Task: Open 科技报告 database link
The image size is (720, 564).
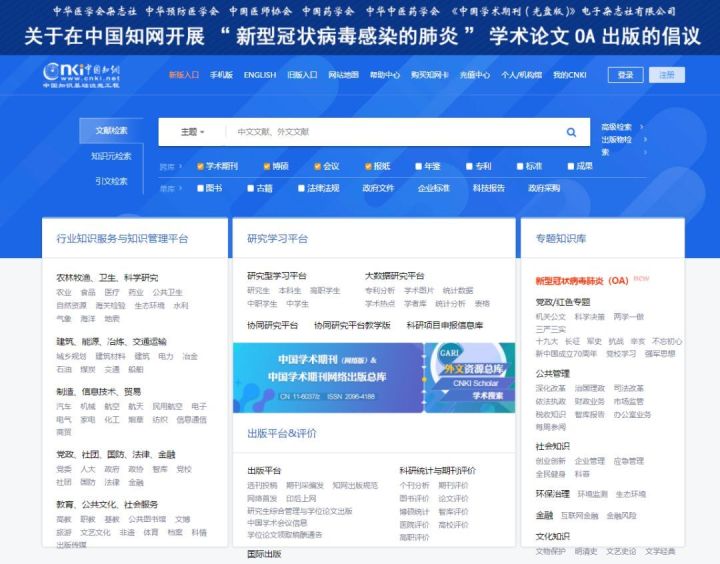Action: point(489,188)
